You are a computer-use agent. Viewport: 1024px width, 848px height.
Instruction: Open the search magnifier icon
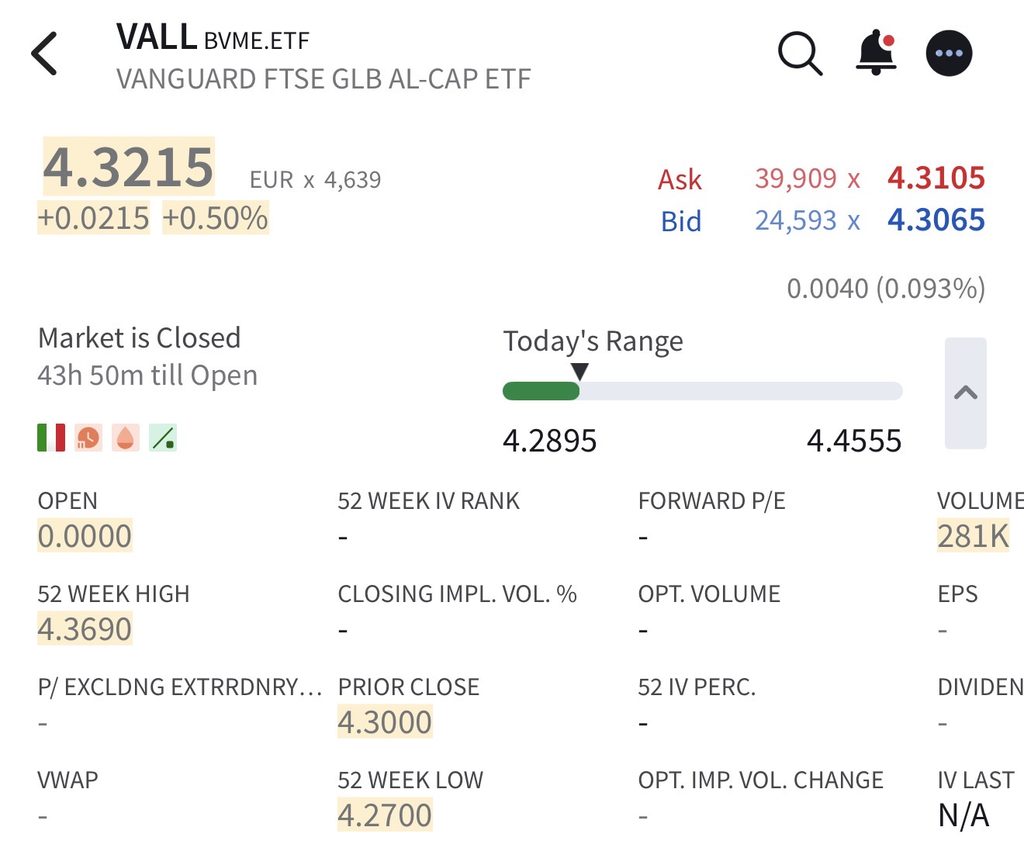tap(800, 53)
